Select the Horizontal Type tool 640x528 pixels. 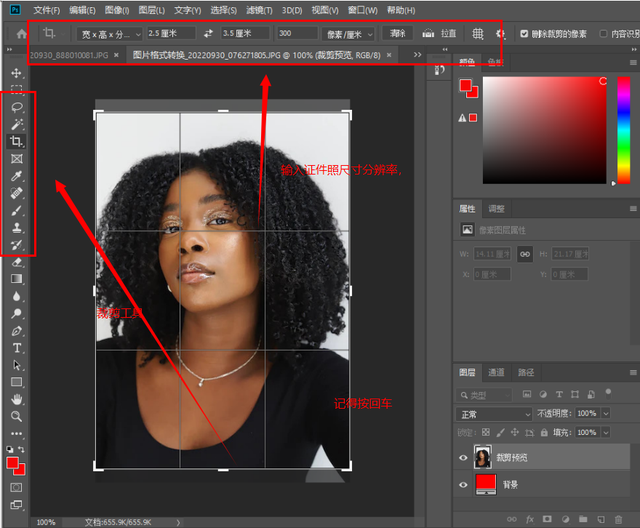17,348
